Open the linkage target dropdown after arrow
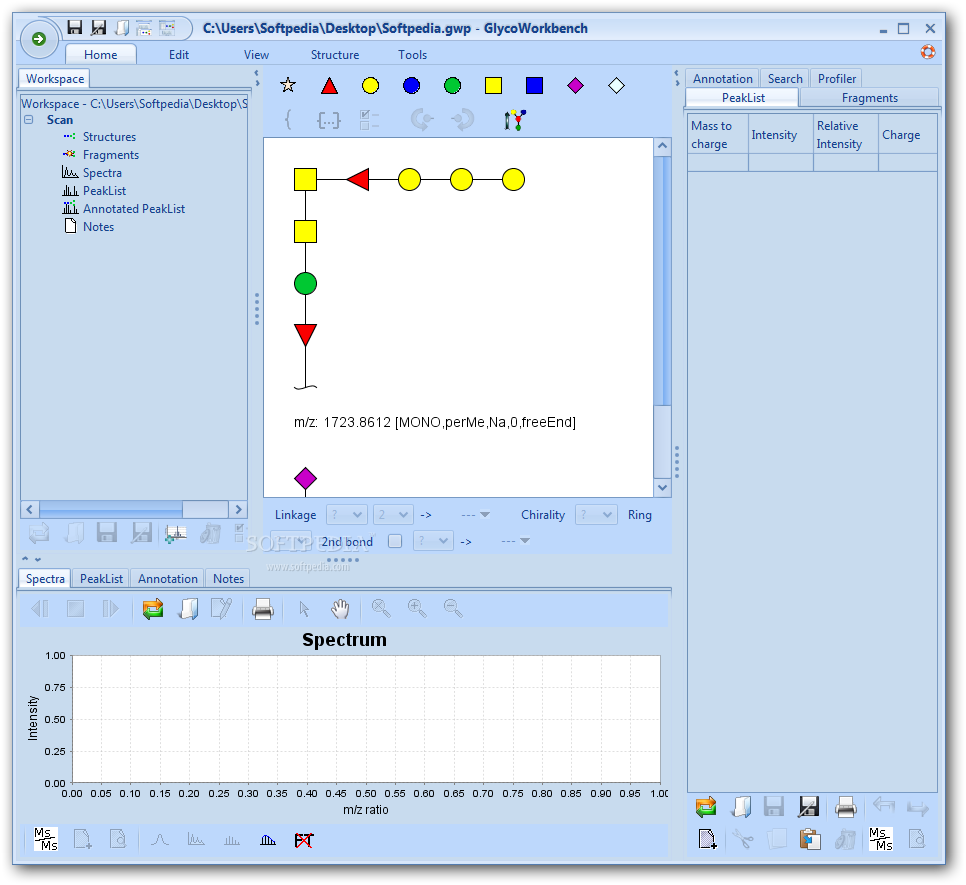This screenshot has width=966, height=885. coord(475,515)
